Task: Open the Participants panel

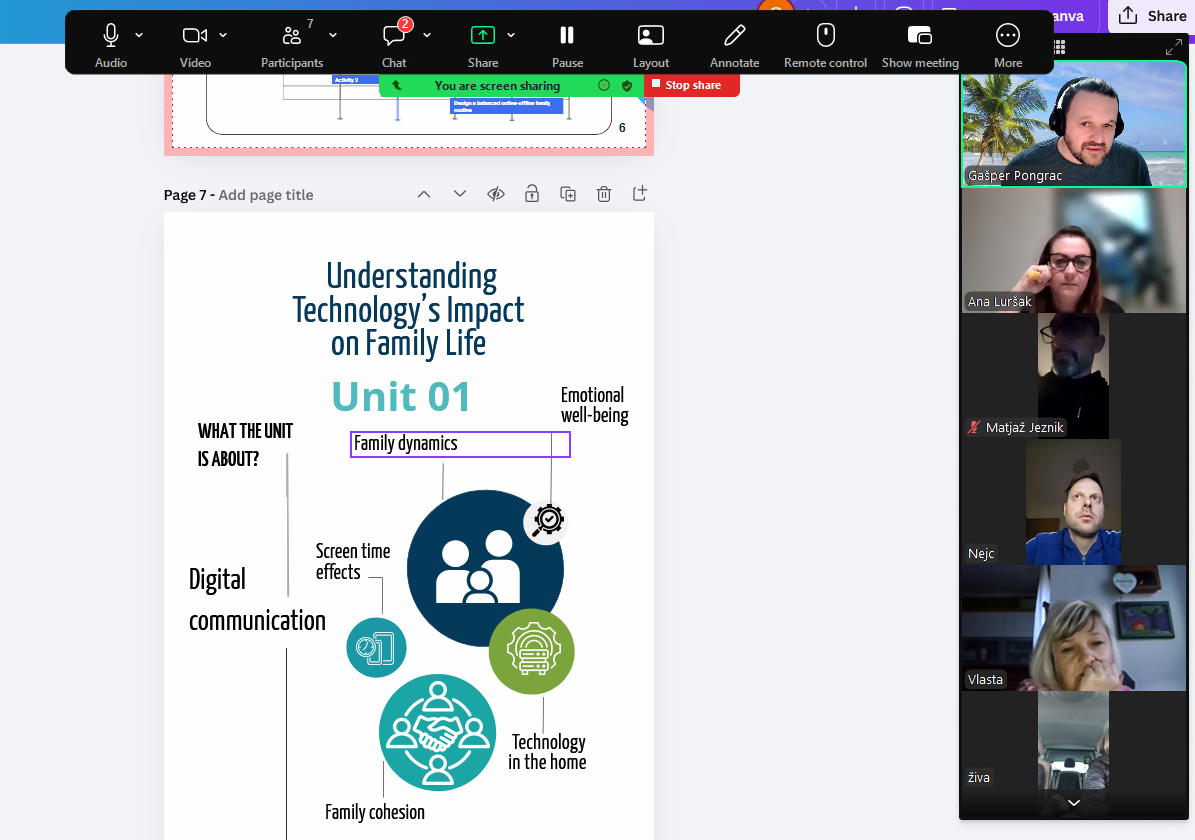Action: tap(292, 45)
